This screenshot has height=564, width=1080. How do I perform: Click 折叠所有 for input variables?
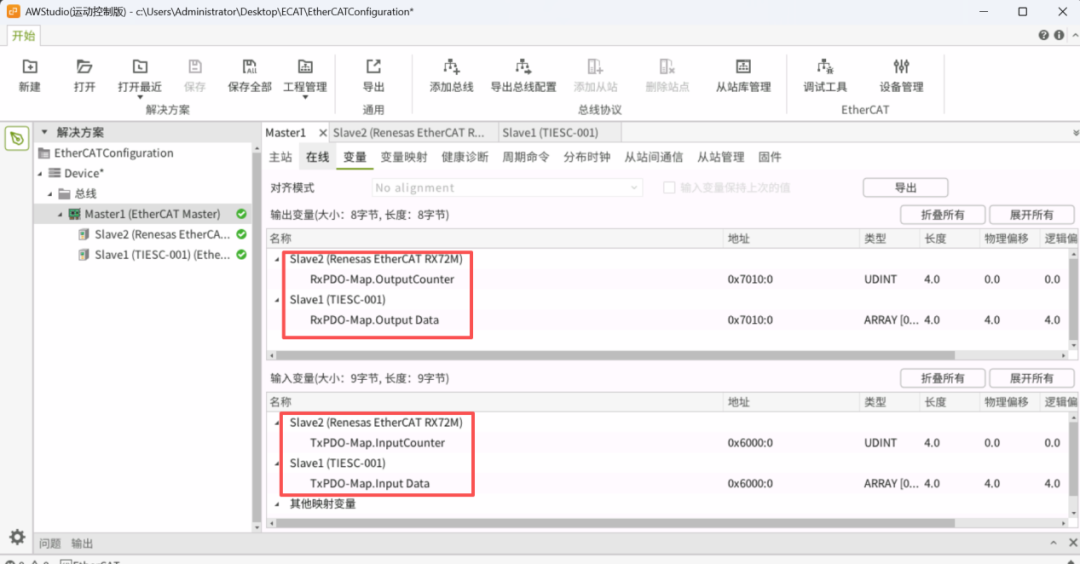pos(942,378)
